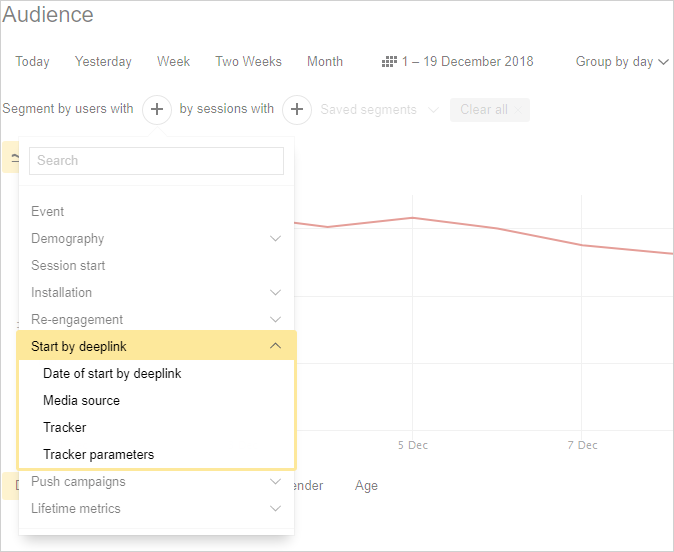This screenshot has height=552, width=674.
Task: Open Saved segments dropdown
Action: tap(379, 110)
